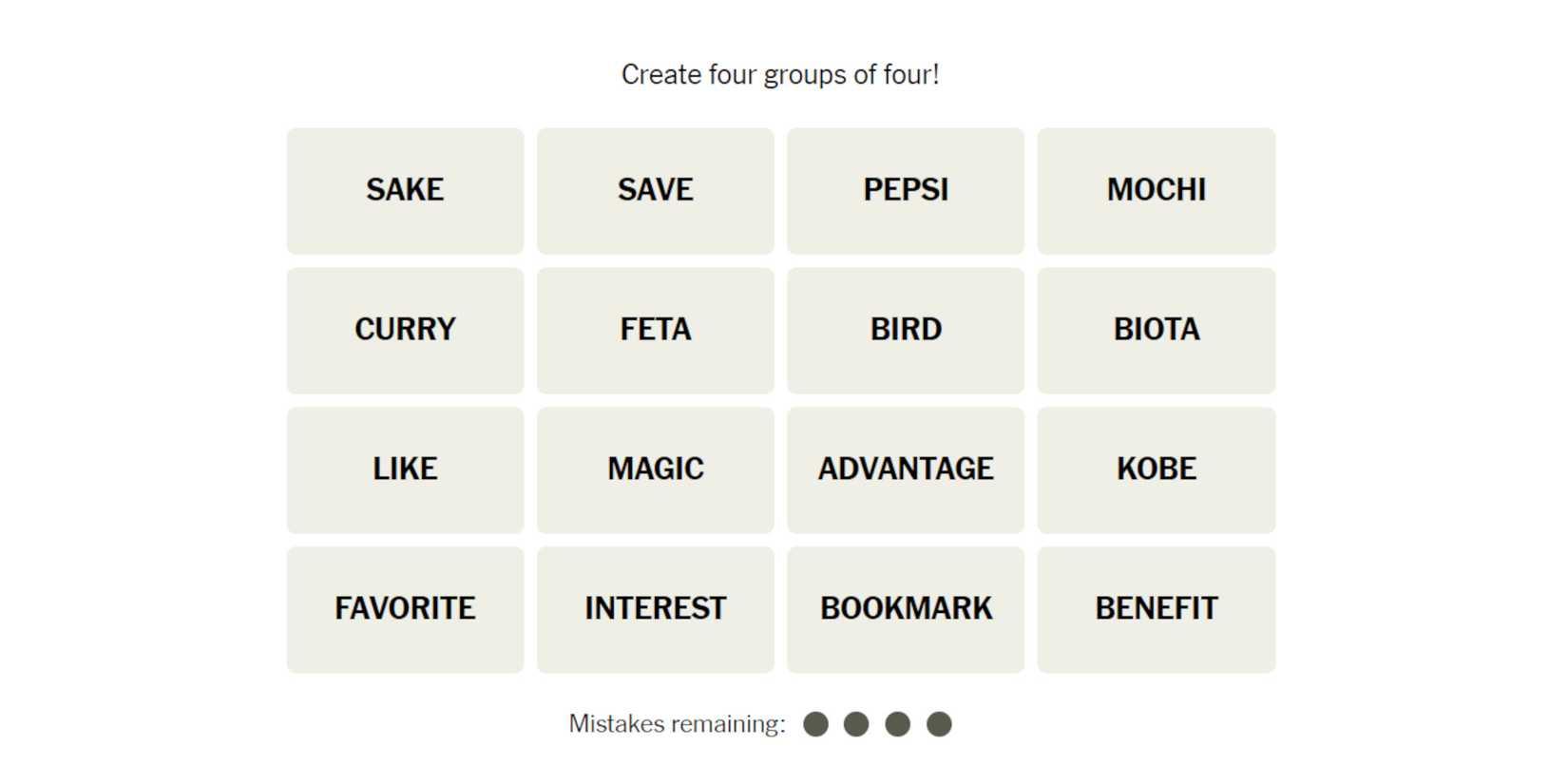Click the BENEFIT word card
Image resolution: width=1568 pixels, height=784 pixels.
point(1156,609)
